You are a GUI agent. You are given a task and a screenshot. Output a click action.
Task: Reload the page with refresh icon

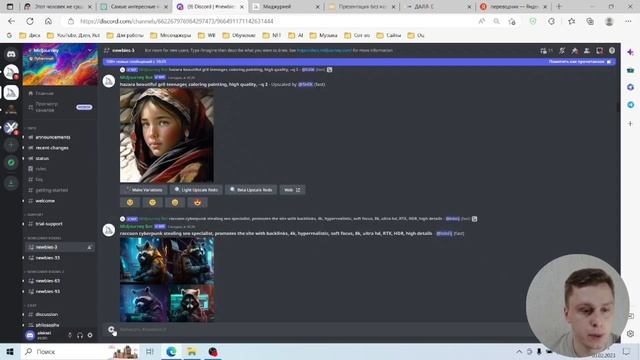(30, 21)
